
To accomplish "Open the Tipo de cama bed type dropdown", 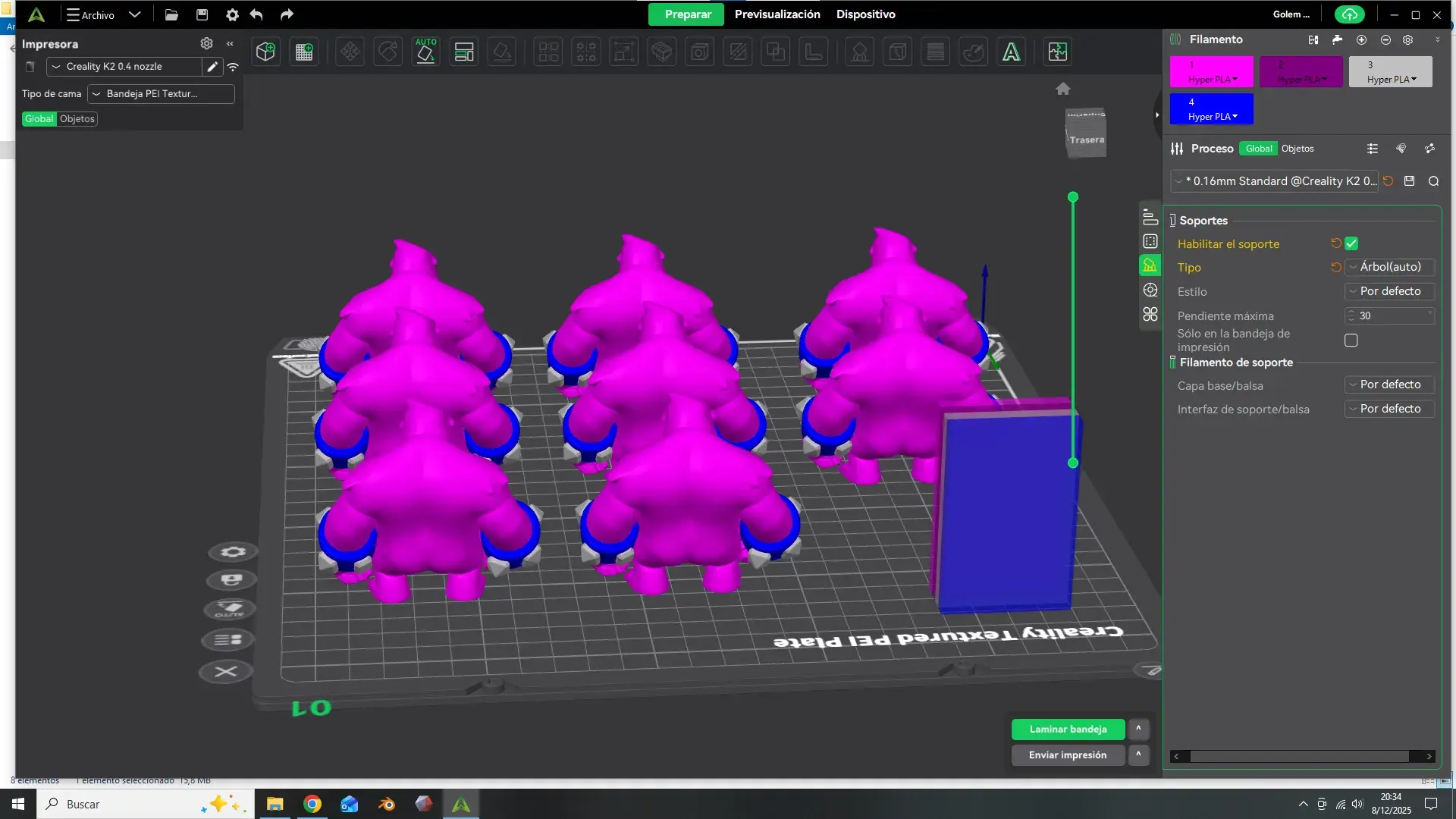I will click(161, 94).
